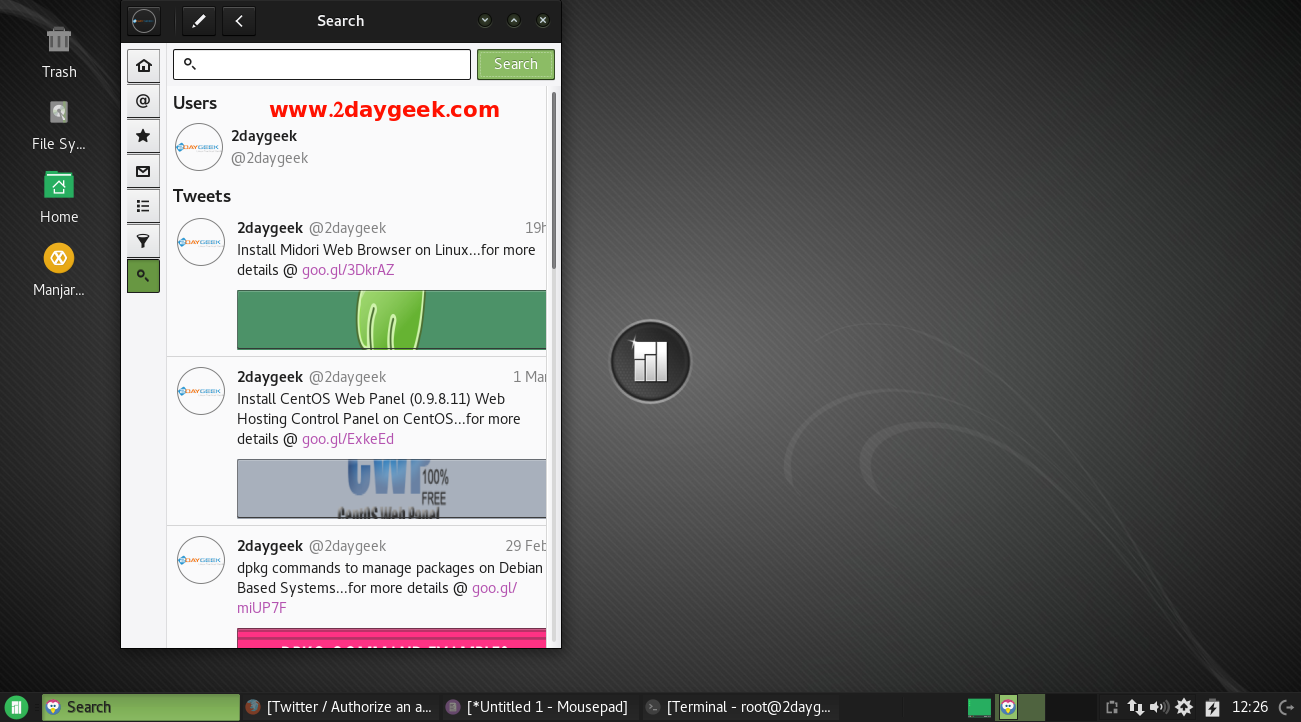Viewport: 1301px width, 722px height.
Task: Click the 12:26 clock
Action: (1250, 707)
